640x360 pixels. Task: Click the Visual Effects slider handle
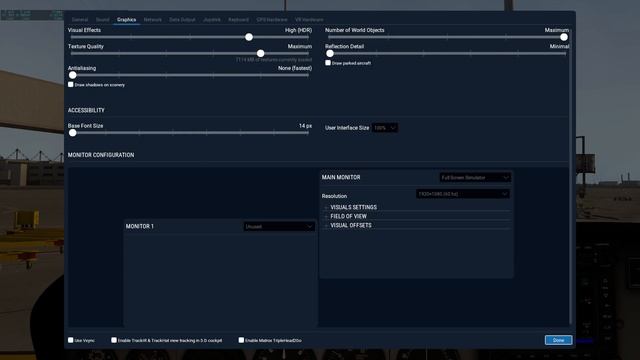tap(249, 37)
